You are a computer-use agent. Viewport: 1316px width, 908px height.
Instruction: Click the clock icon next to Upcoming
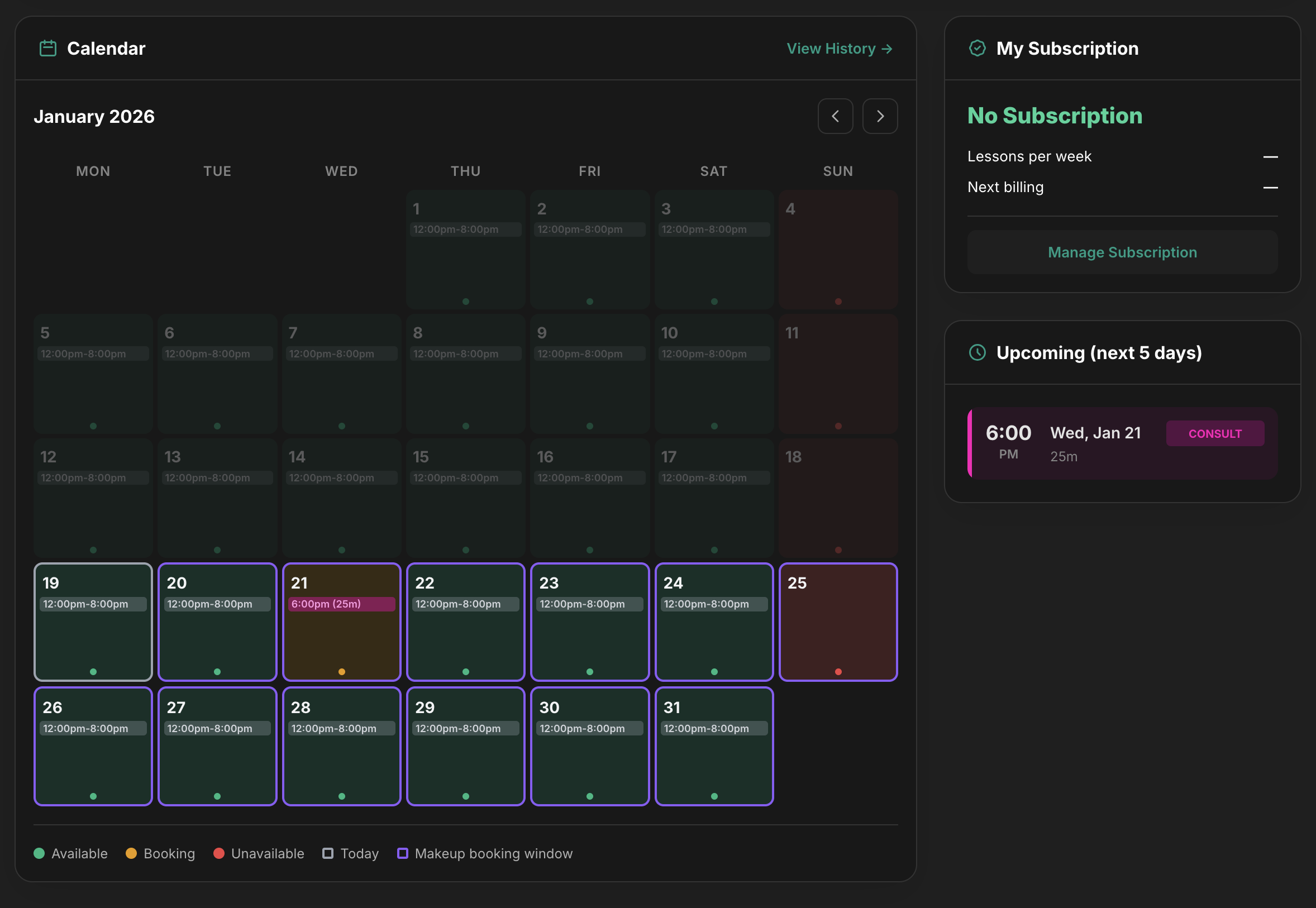pyautogui.click(x=978, y=353)
